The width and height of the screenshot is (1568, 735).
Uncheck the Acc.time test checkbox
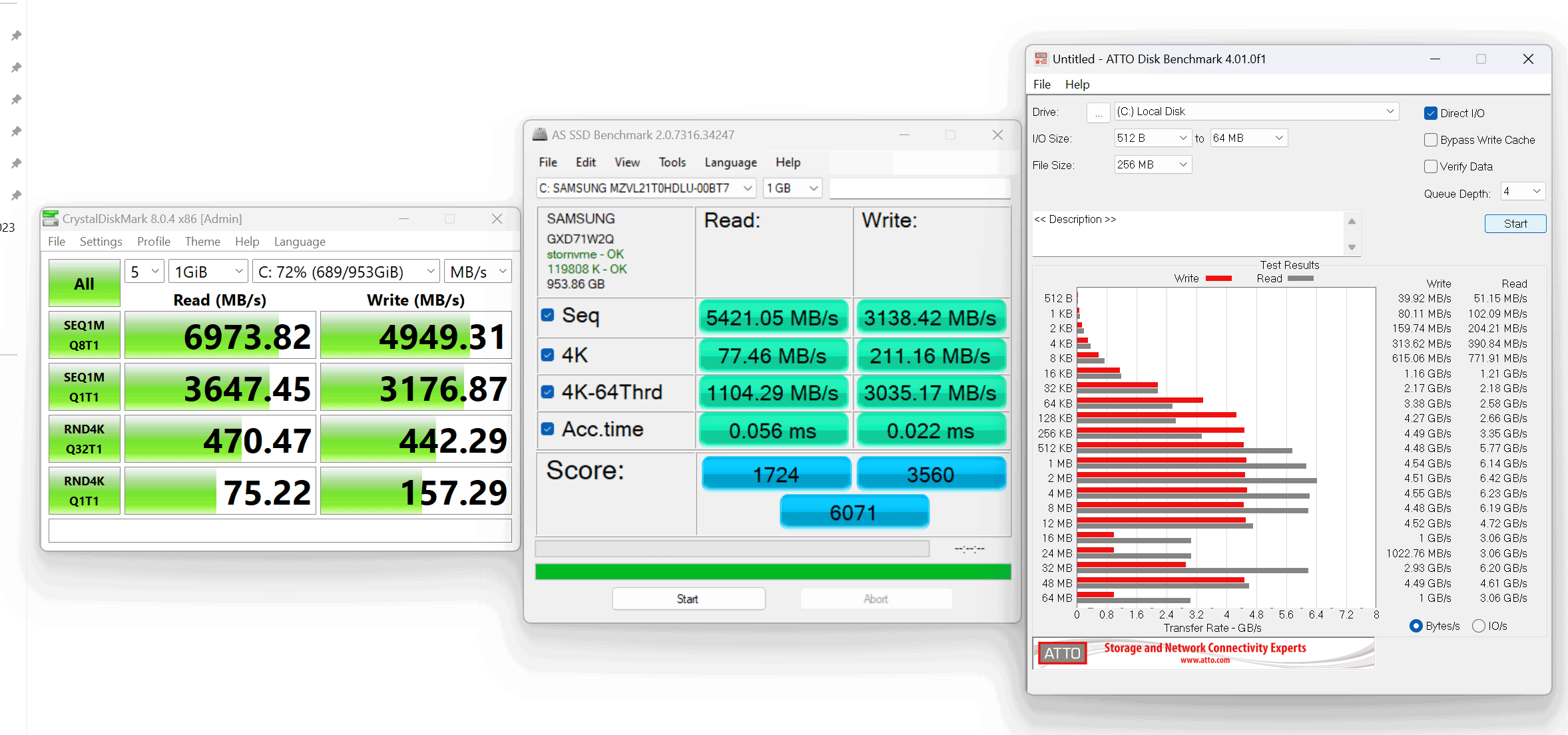coord(547,429)
